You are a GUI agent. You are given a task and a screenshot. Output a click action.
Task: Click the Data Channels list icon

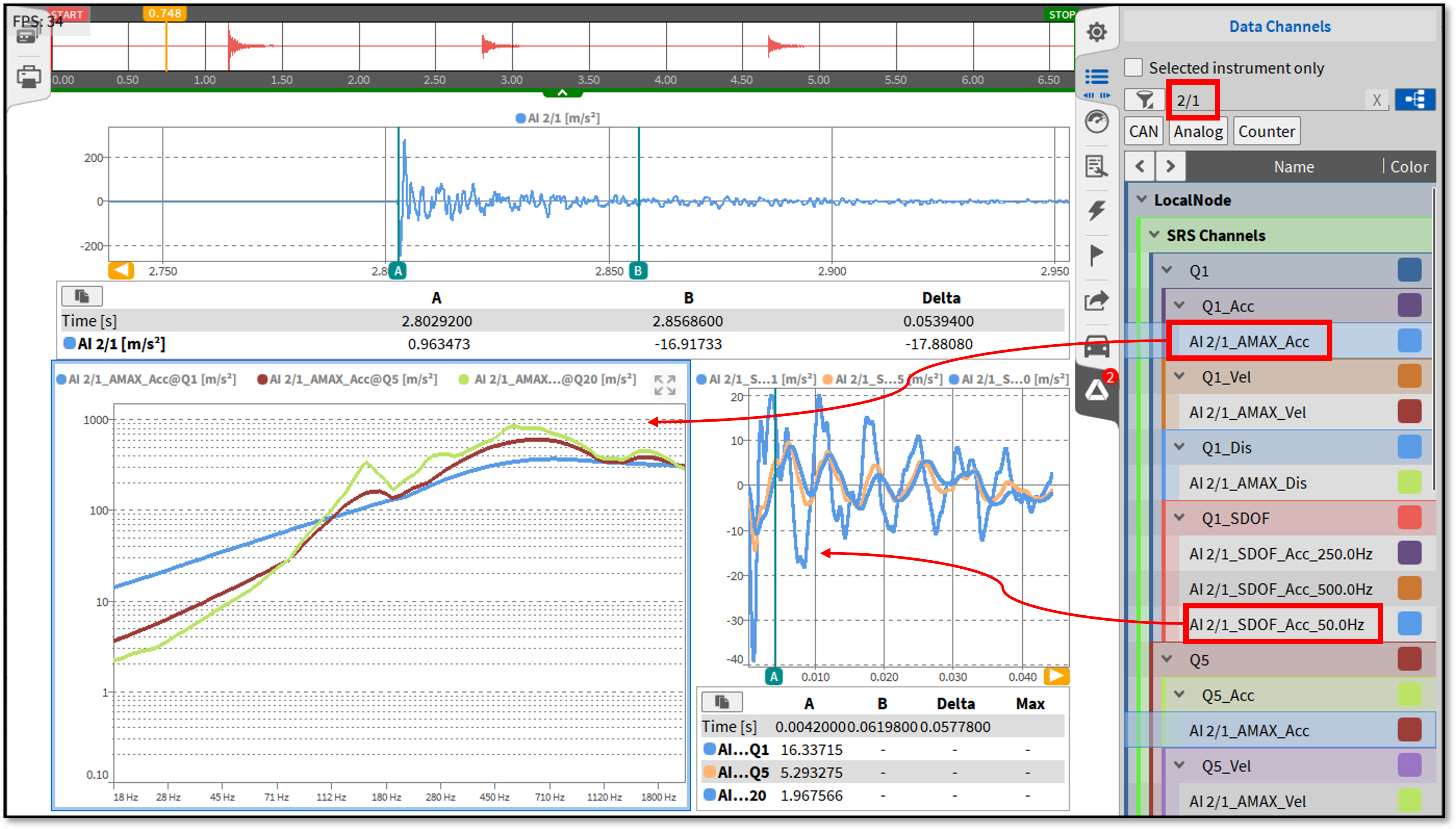[1096, 77]
